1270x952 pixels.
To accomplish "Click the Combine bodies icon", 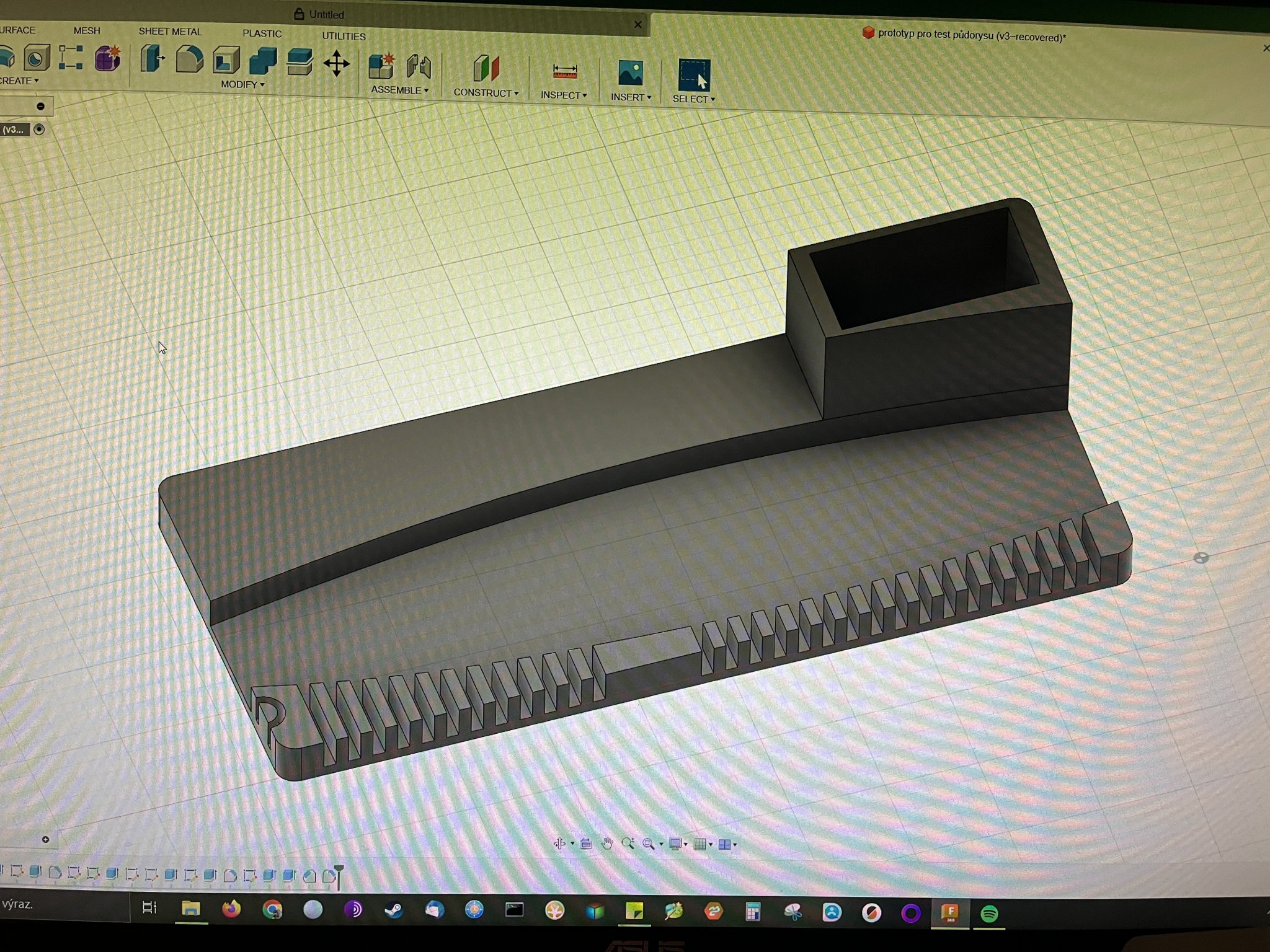I will [x=263, y=62].
